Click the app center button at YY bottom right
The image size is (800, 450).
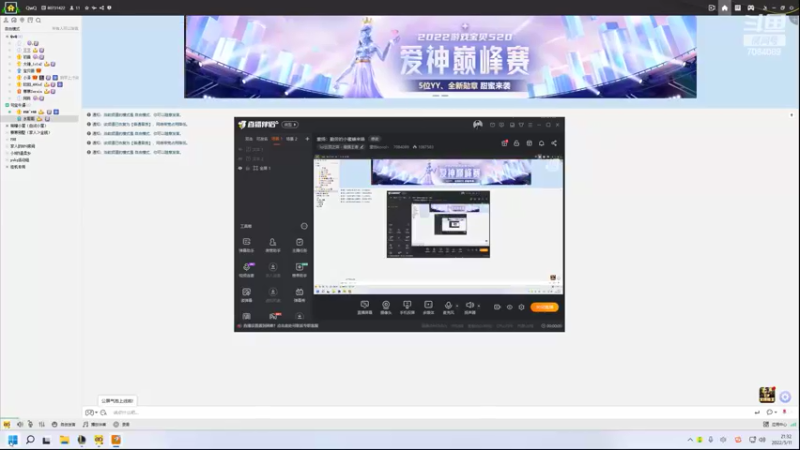(775, 424)
